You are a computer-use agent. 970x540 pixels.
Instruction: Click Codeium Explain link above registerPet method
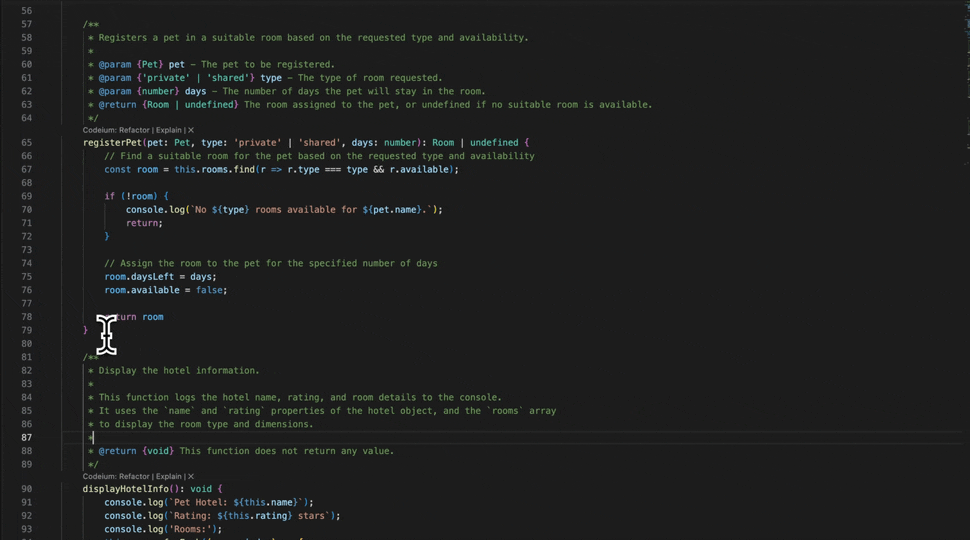click(x=168, y=130)
